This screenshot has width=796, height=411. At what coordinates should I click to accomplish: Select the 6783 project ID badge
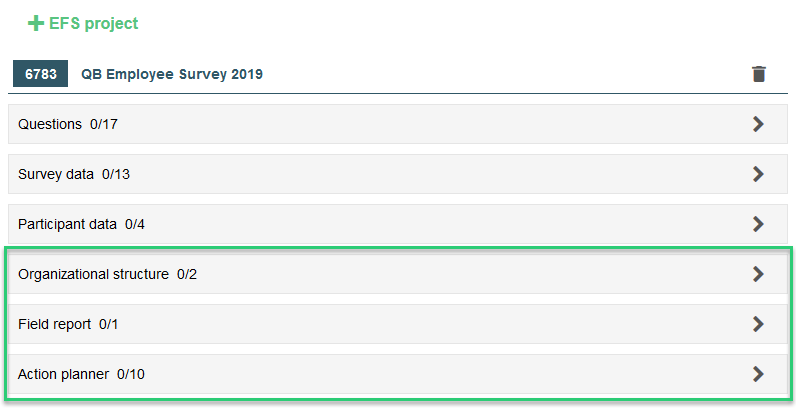[x=41, y=74]
